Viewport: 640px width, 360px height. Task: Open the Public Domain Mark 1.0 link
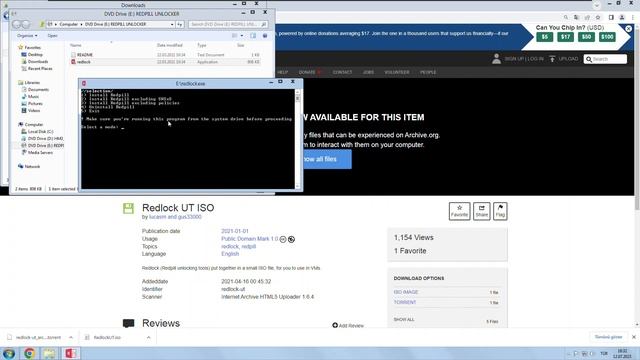249,239
